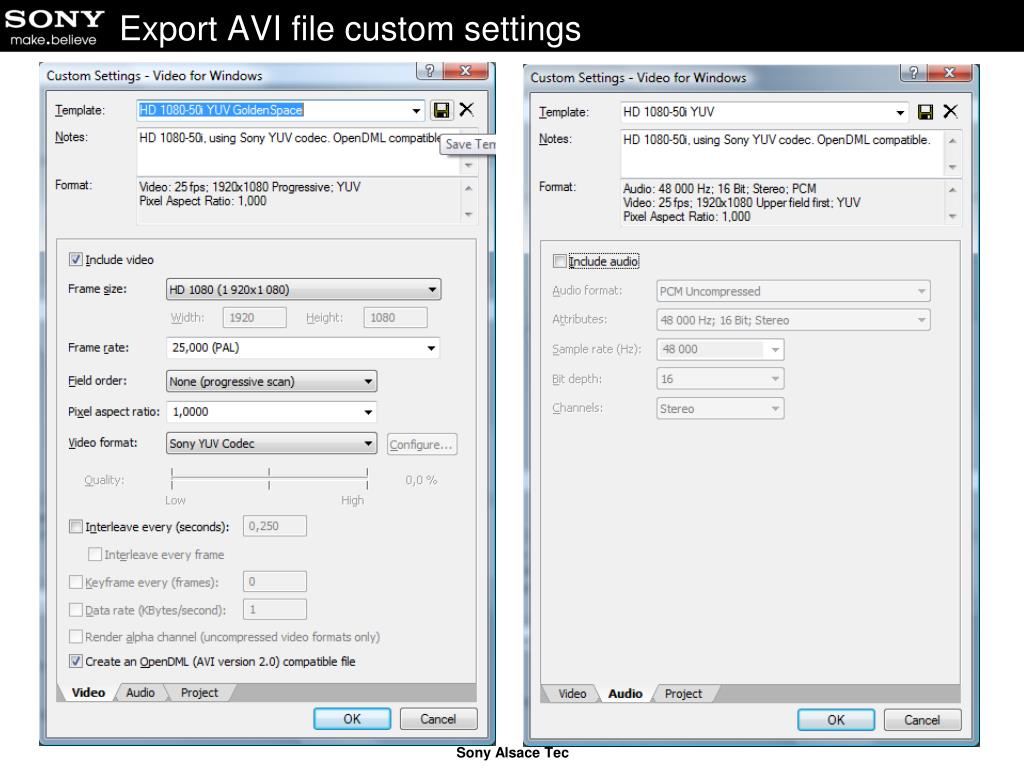Screen dimensions: 1024x768
Task: Open Attributes dropdown in Audio dialog
Action: pyautogui.click(x=793, y=320)
